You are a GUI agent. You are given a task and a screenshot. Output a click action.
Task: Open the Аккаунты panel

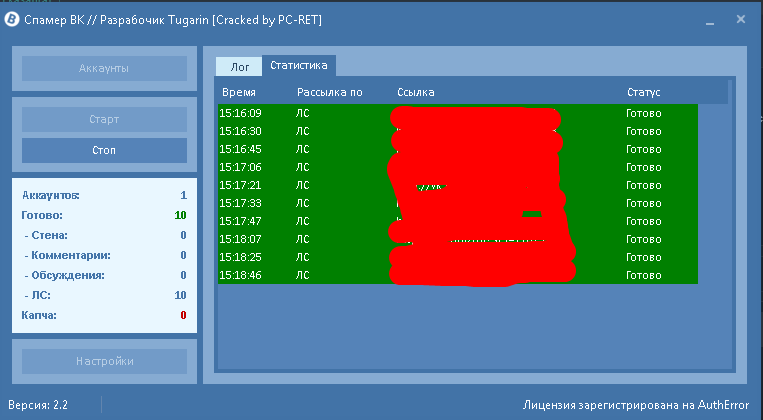point(104,68)
